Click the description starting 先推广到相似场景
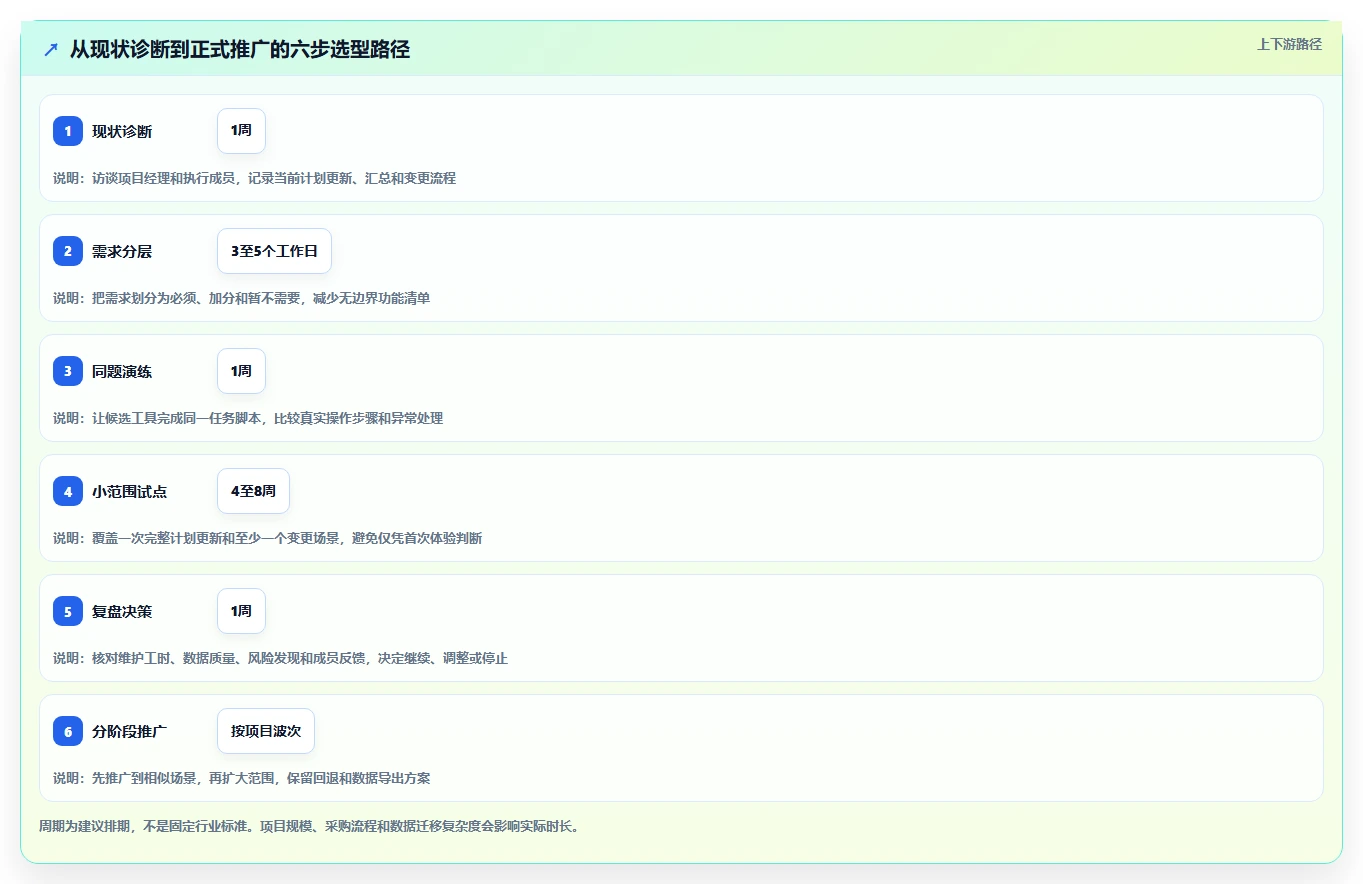This screenshot has width=1363, height=884. pos(241,778)
